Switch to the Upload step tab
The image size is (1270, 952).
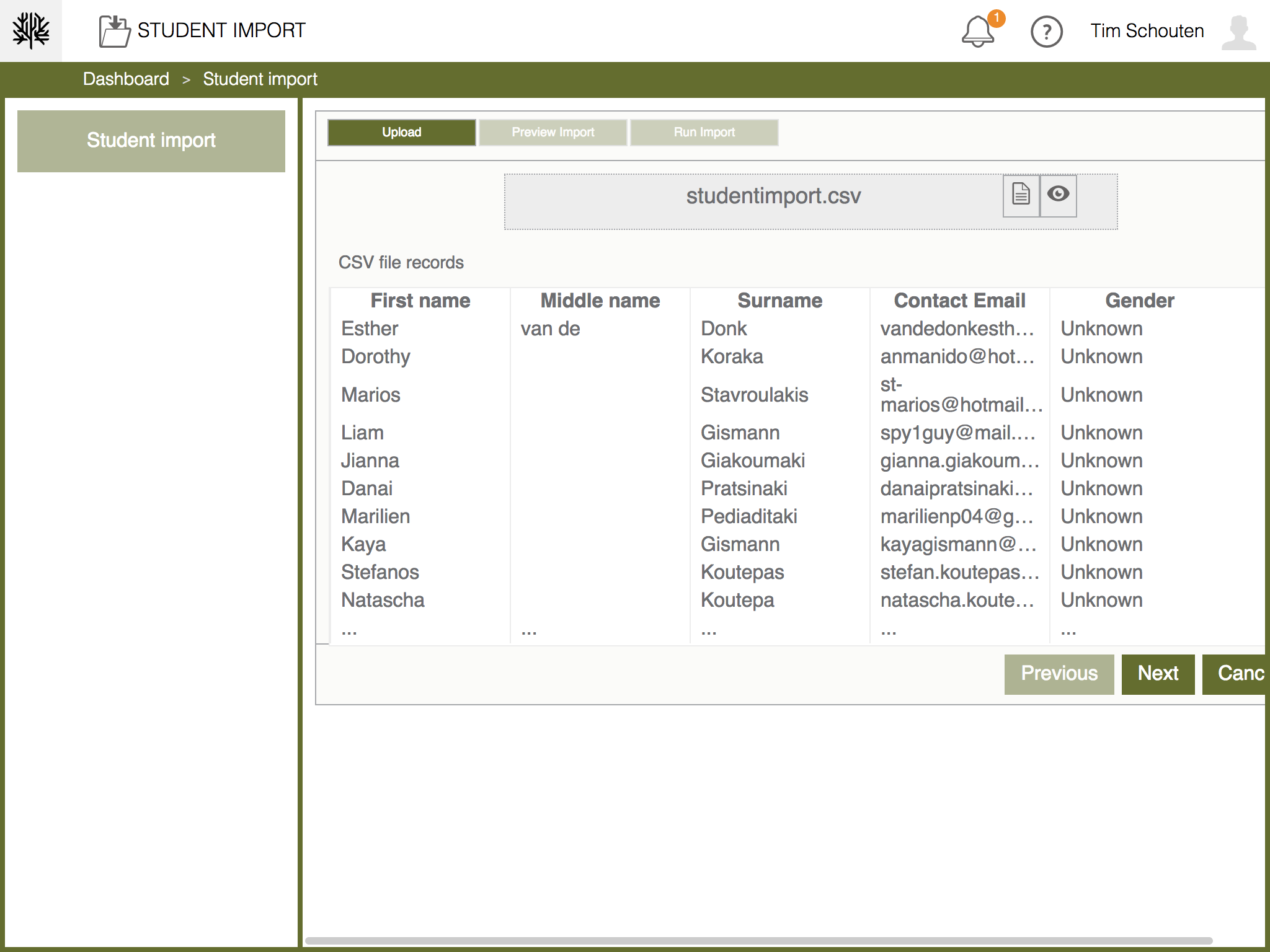click(x=401, y=132)
